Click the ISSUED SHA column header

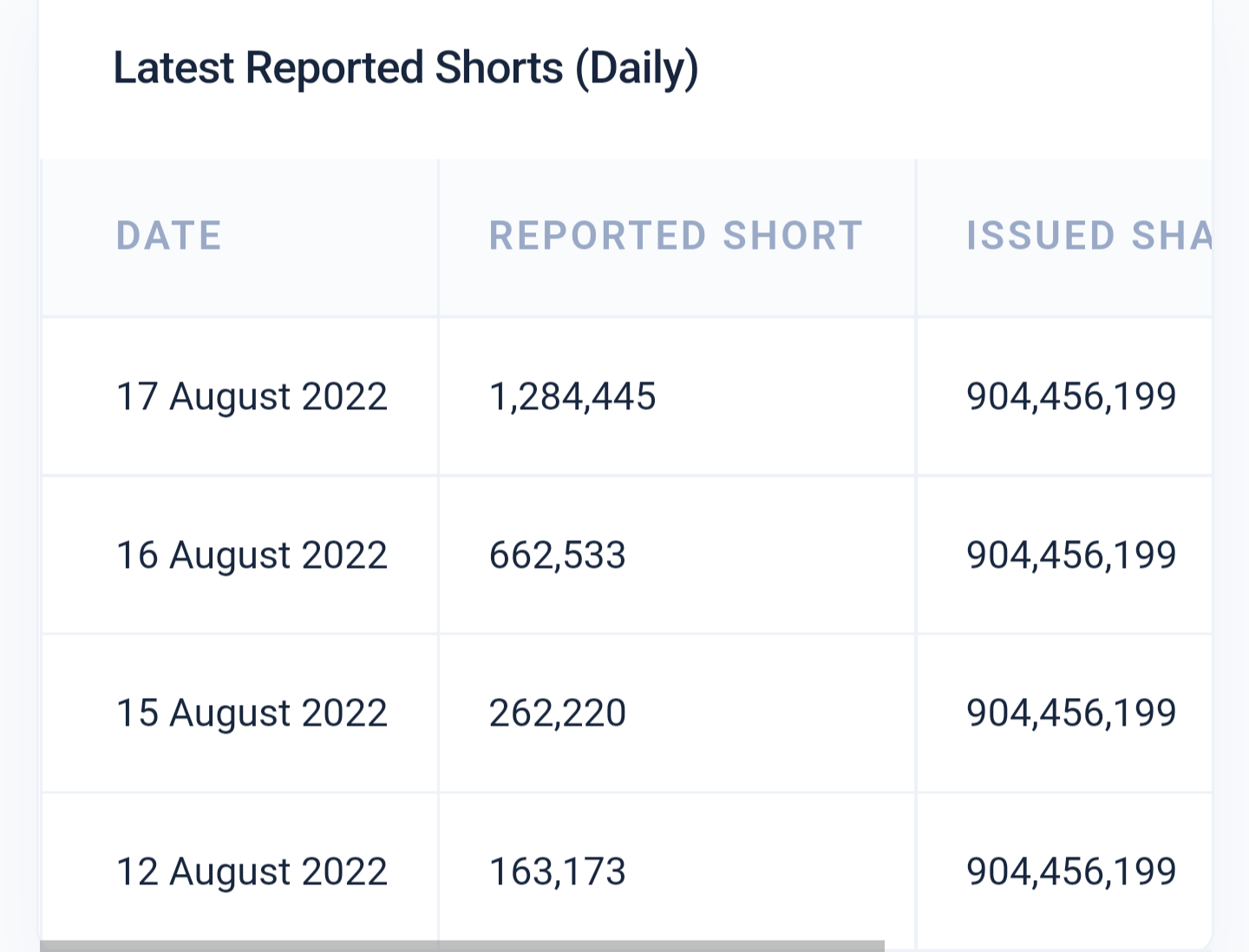click(x=1089, y=236)
